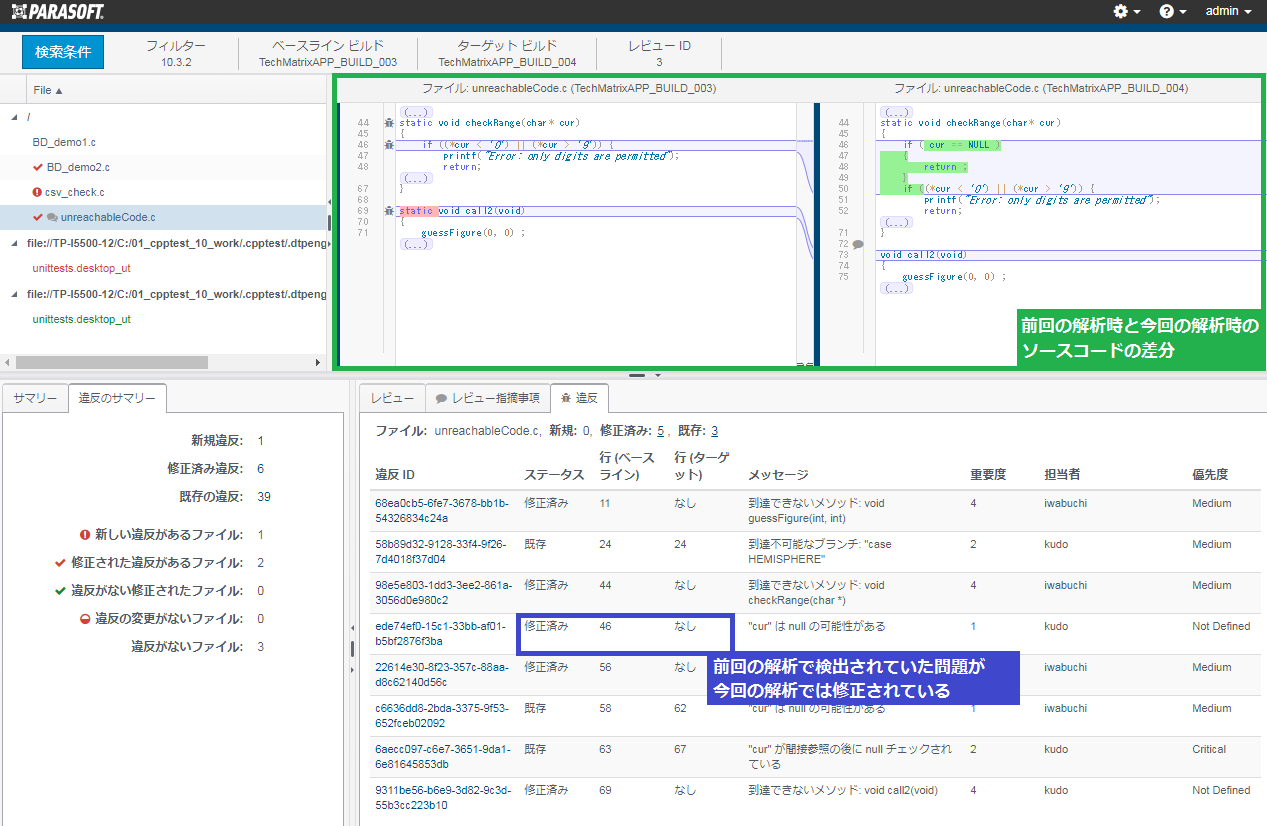
Task: Click the 修正済み count link "5"
Action: (660, 431)
